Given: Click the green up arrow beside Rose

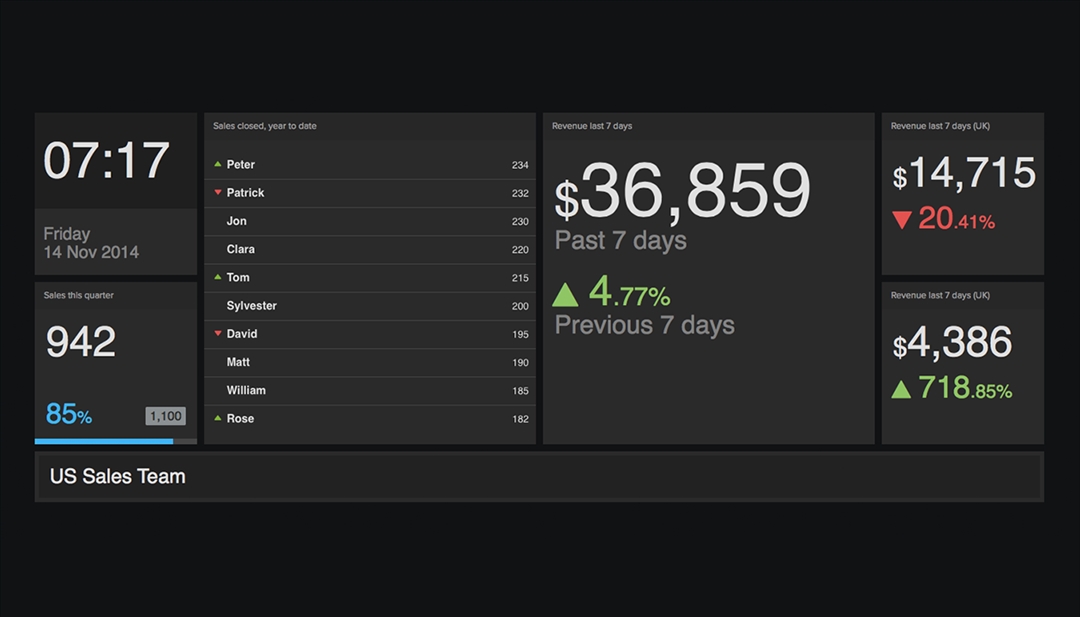Looking at the screenshot, I should [x=217, y=418].
